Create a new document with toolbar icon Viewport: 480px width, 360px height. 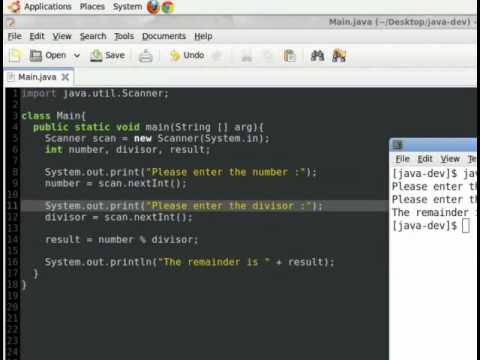[x=15, y=55]
